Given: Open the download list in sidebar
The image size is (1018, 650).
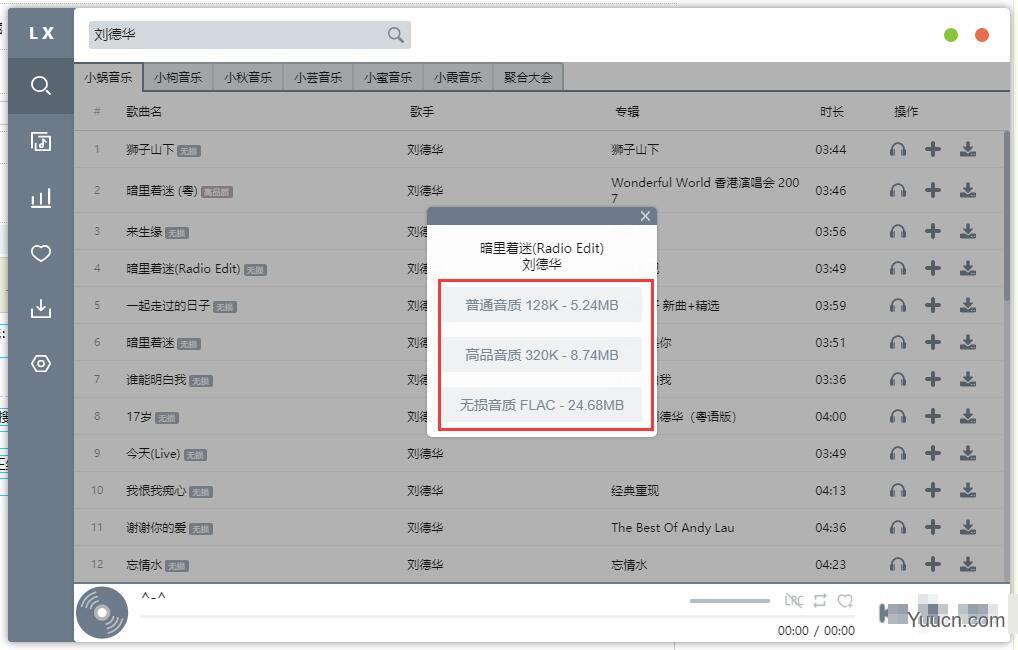Looking at the screenshot, I should pos(41,308).
